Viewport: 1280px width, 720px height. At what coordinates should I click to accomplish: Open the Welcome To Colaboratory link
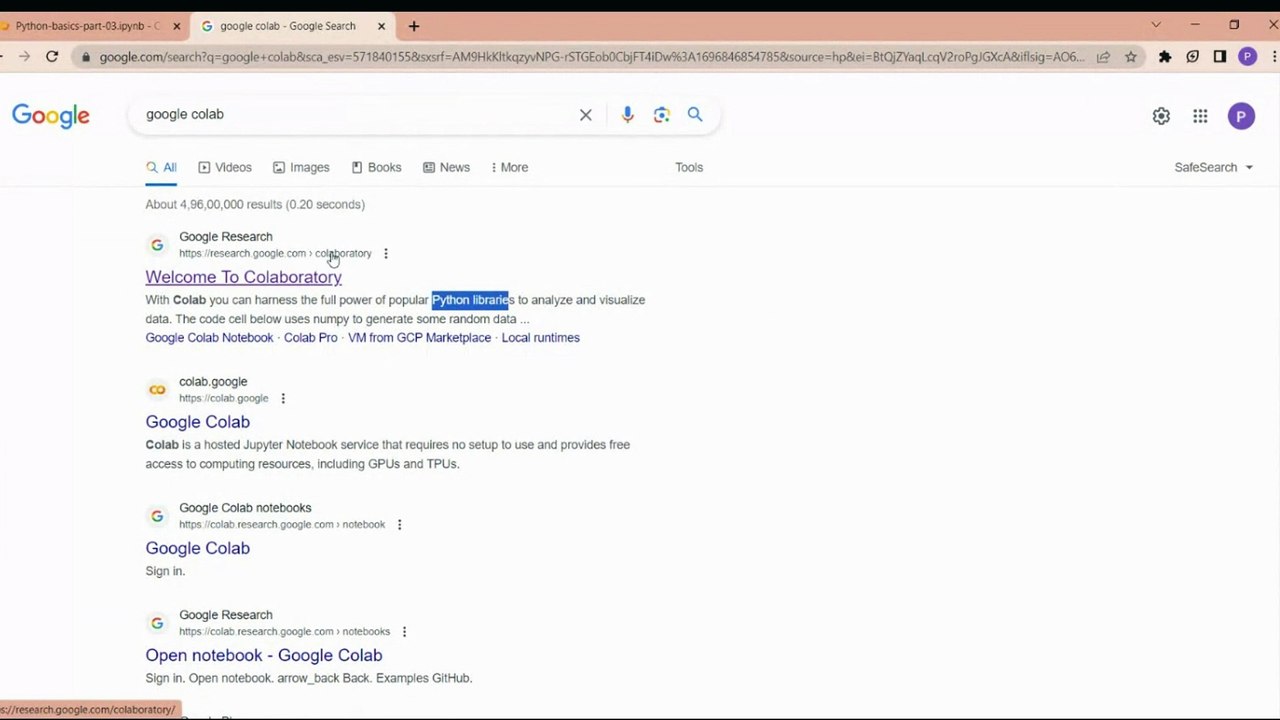pyautogui.click(x=243, y=277)
